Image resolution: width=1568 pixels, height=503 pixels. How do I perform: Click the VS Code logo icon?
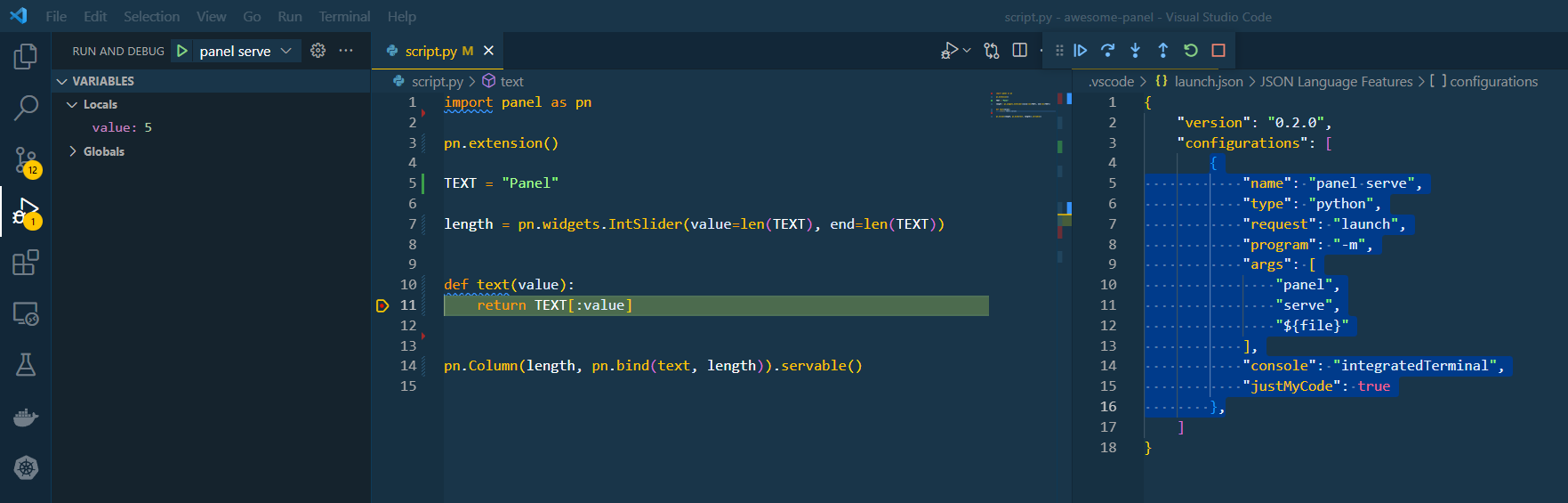[19, 16]
